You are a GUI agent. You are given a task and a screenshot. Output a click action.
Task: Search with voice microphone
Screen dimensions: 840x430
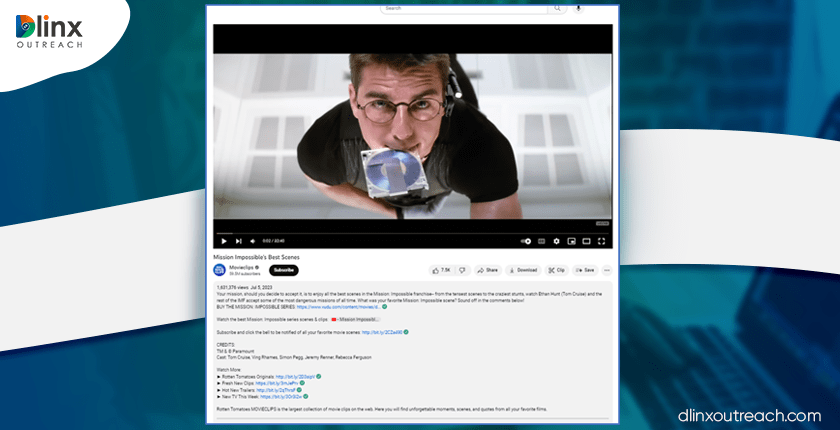pyautogui.click(x=578, y=9)
